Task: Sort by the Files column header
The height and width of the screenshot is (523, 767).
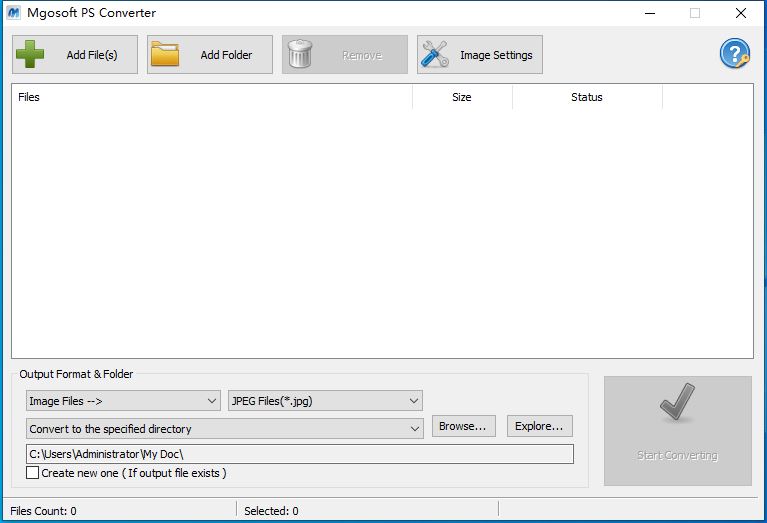Action: pyautogui.click(x=212, y=97)
